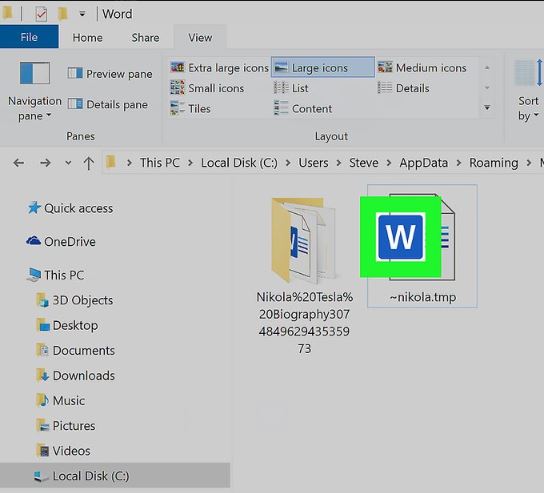544x493 pixels.
Task: Switch to the Home ribbon tab
Action: tap(87, 37)
